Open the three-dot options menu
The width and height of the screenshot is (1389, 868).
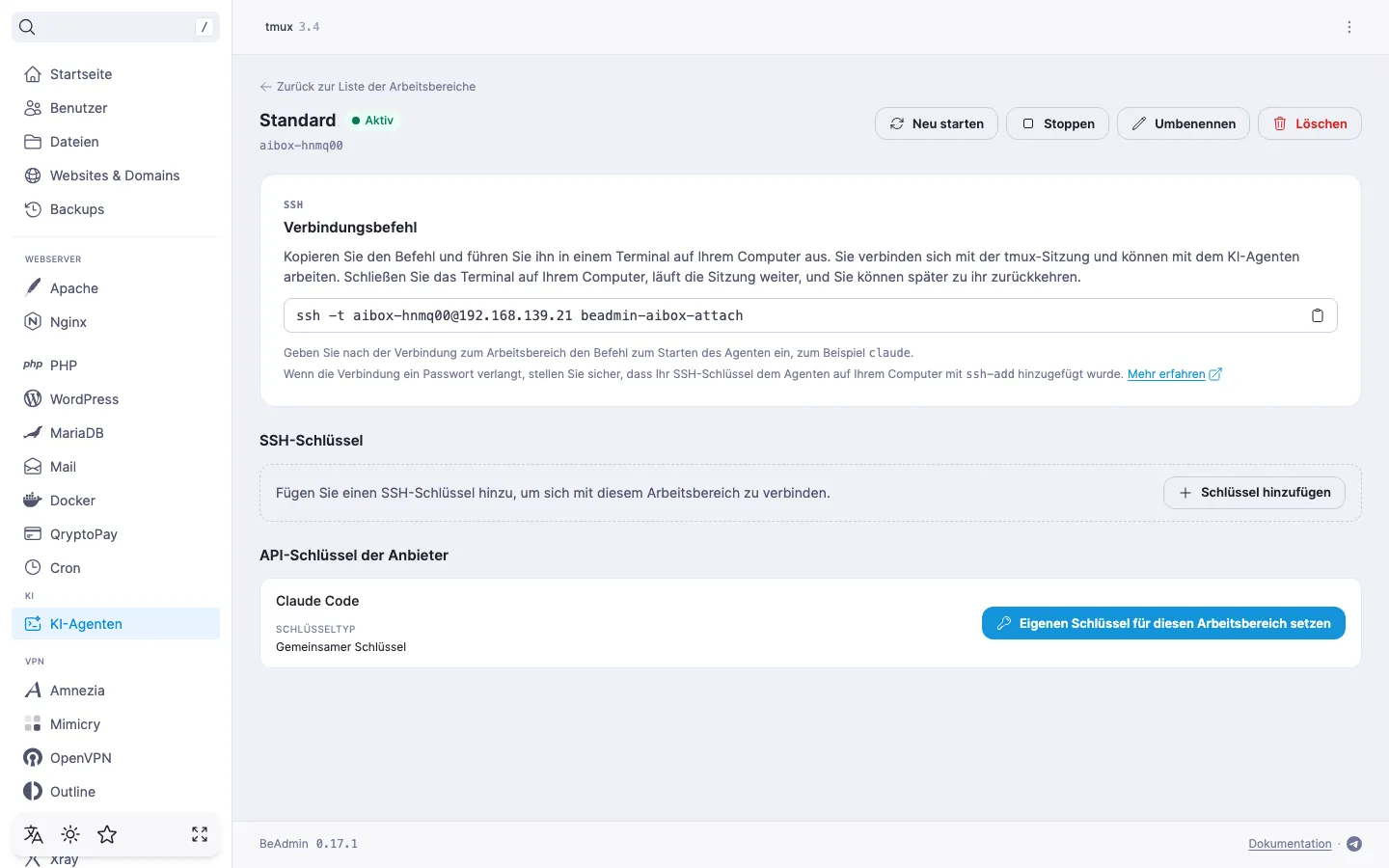[x=1349, y=27]
